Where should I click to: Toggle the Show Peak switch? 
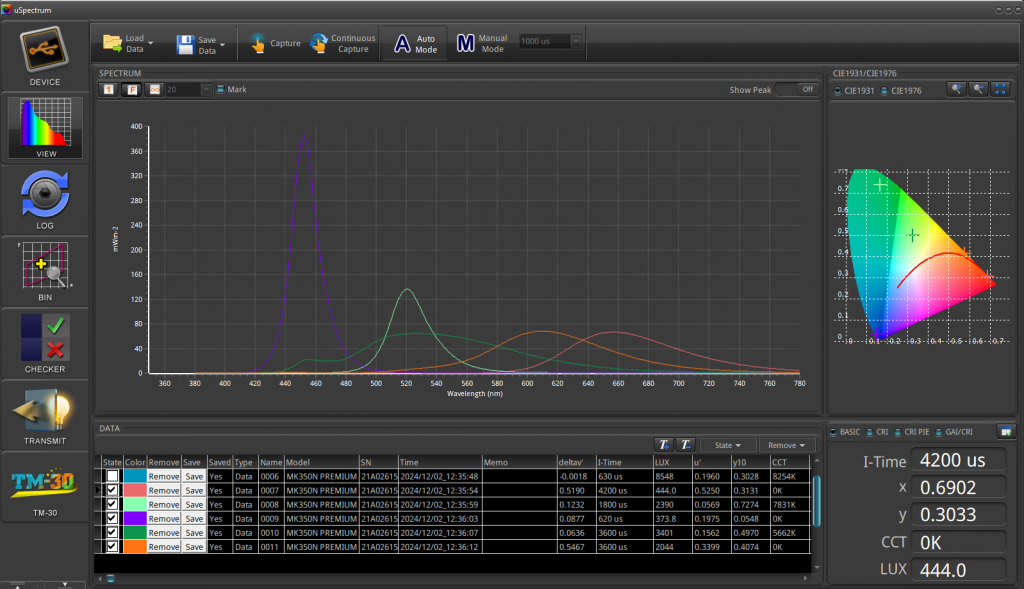pyautogui.click(x=796, y=89)
